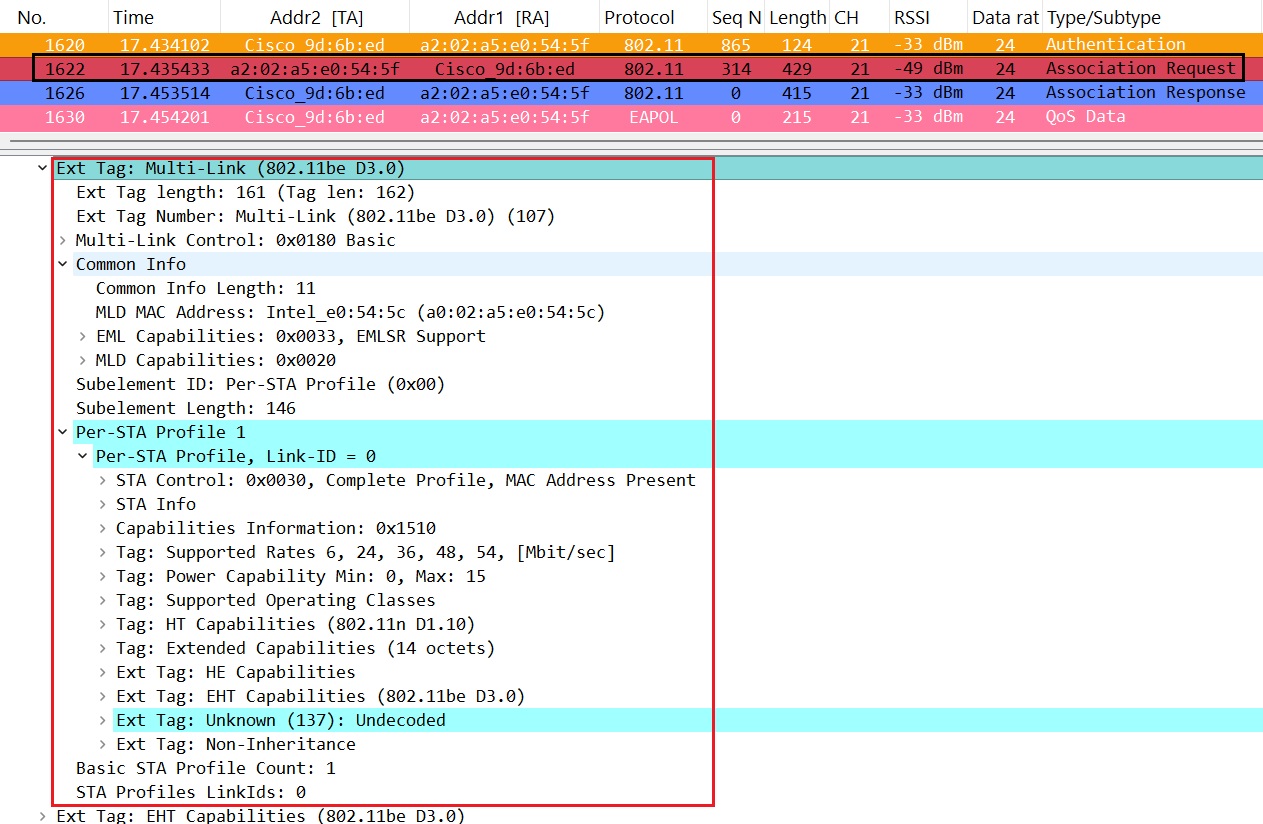Collapse the Ext Tag Multi-Link tree node
The height and width of the screenshot is (824, 1263).
click(42, 168)
